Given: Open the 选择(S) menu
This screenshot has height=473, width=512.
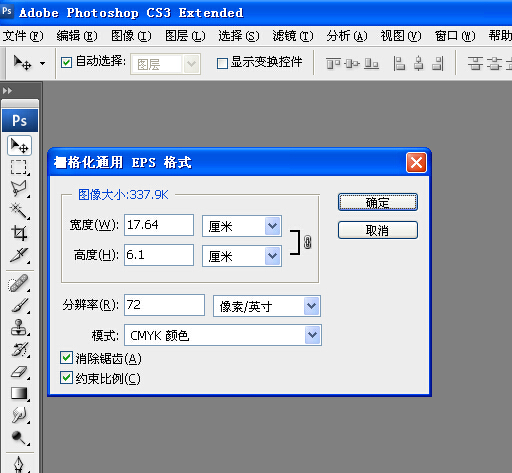Looking at the screenshot, I should [x=239, y=36].
